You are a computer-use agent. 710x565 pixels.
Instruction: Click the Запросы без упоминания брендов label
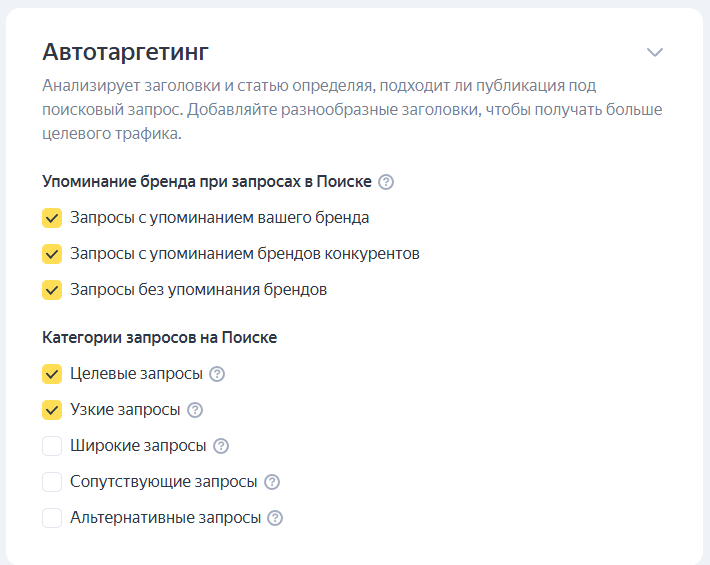(198, 290)
